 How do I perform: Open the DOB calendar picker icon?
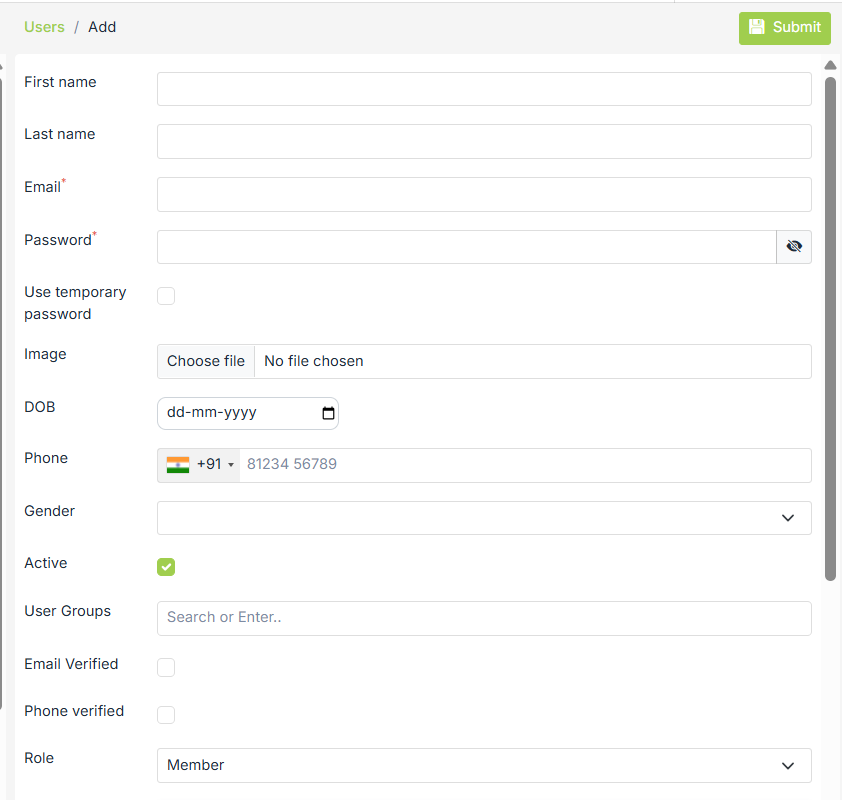coord(328,413)
